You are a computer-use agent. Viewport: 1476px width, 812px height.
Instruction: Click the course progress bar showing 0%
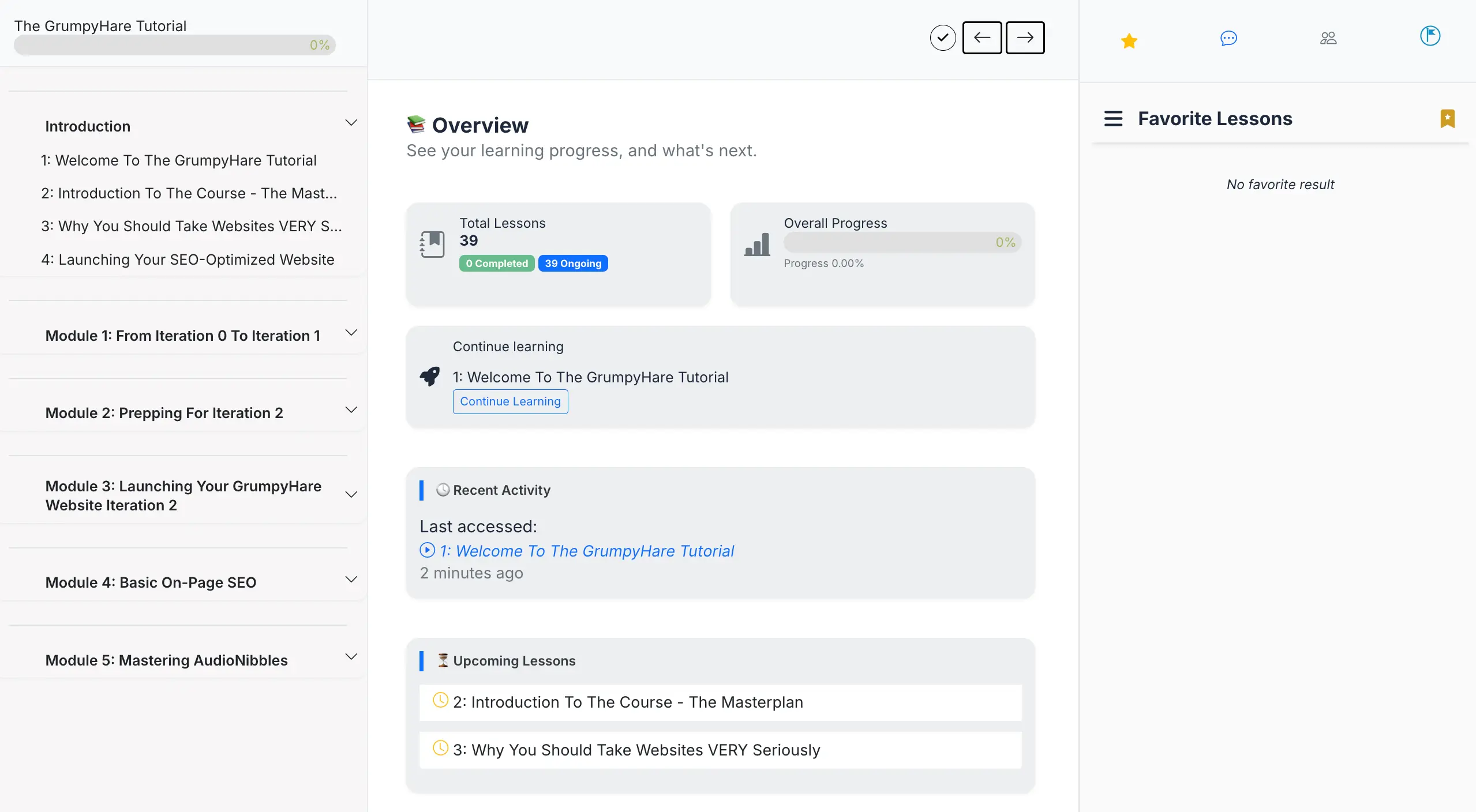174,44
